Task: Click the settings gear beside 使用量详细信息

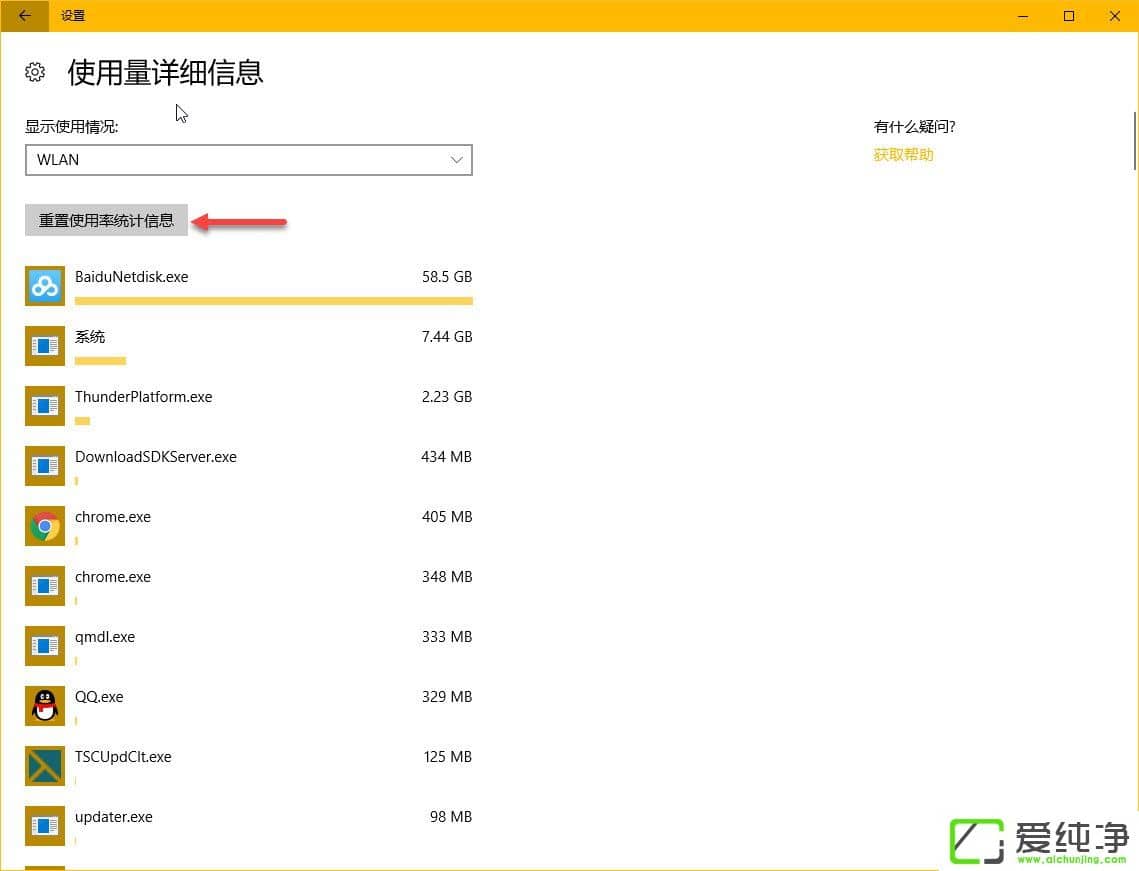Action: tap(35, 72)
